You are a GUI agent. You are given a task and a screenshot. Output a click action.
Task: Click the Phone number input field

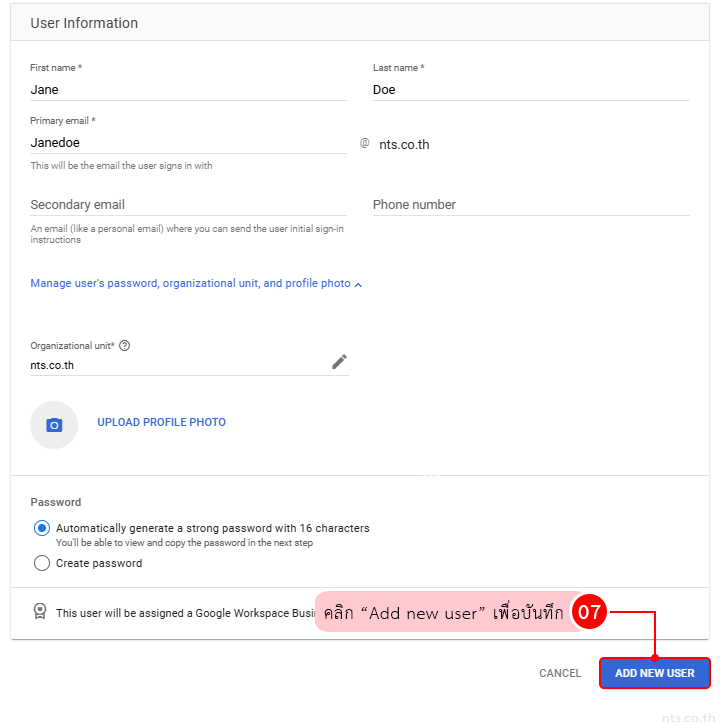tap(530, 205)
